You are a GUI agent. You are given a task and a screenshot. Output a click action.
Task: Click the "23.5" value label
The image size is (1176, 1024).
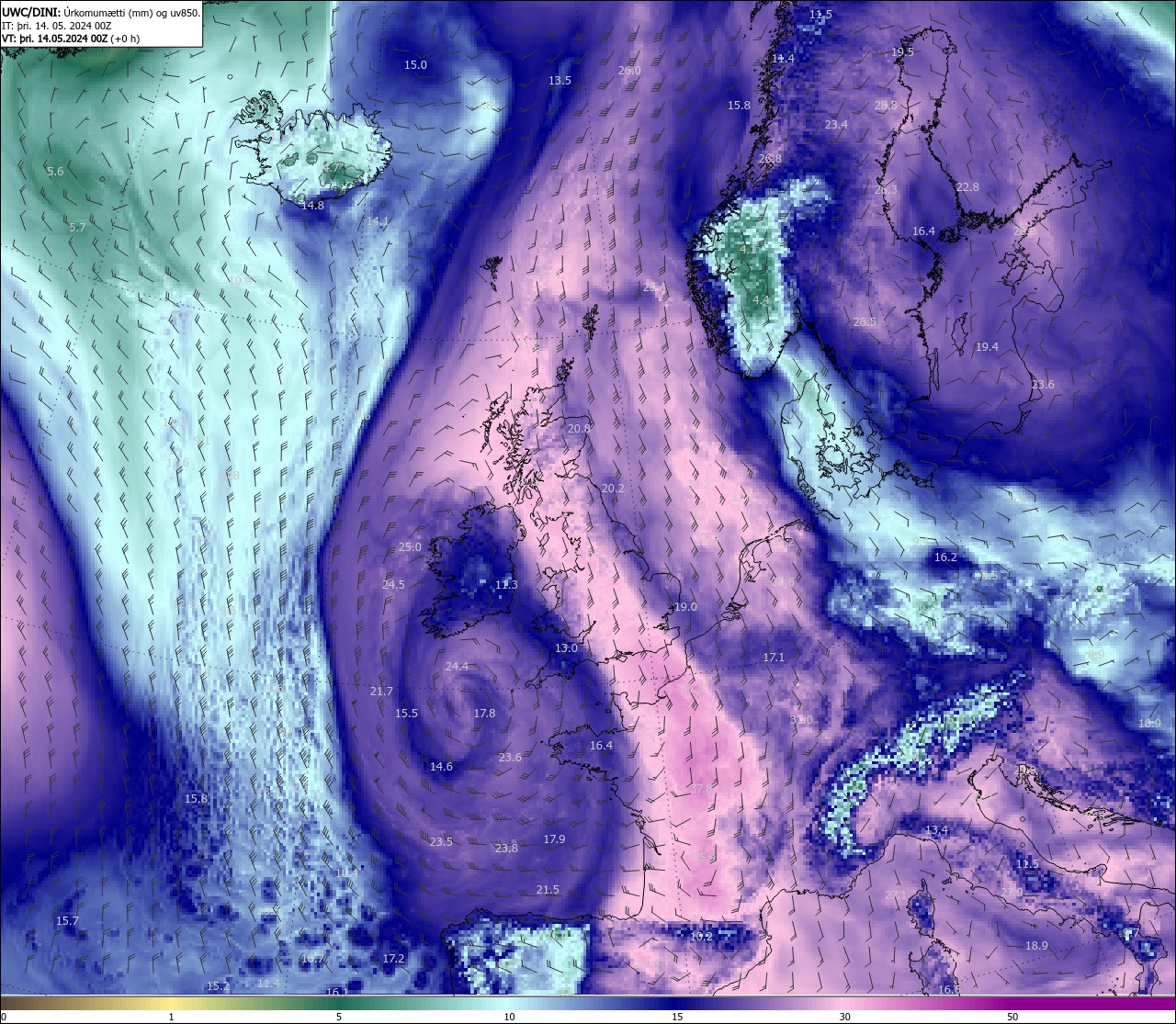[441, 842]
